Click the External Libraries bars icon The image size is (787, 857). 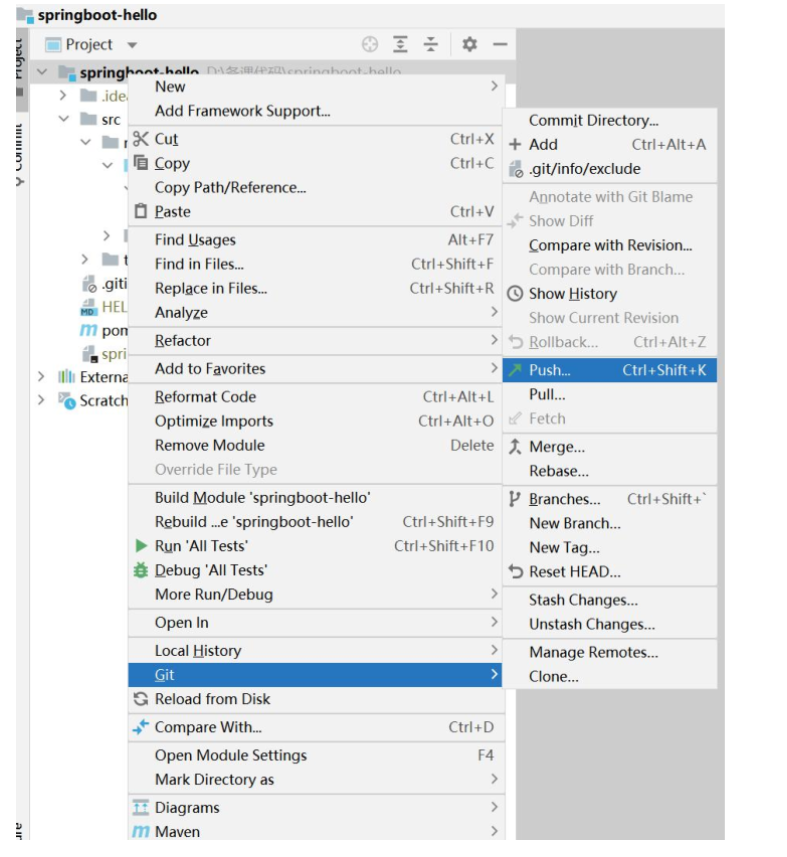point(67,377)
